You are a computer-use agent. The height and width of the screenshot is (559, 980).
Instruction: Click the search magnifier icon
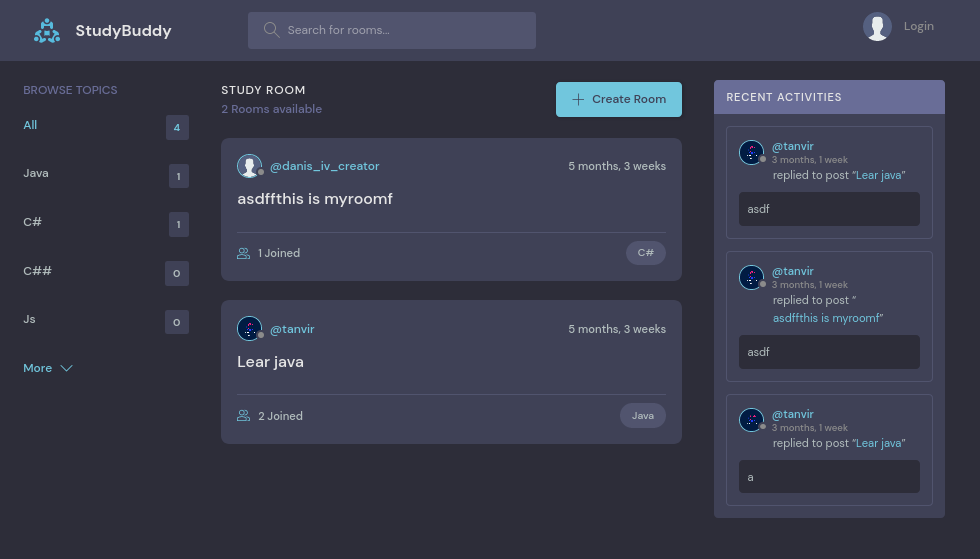point(271,30)
